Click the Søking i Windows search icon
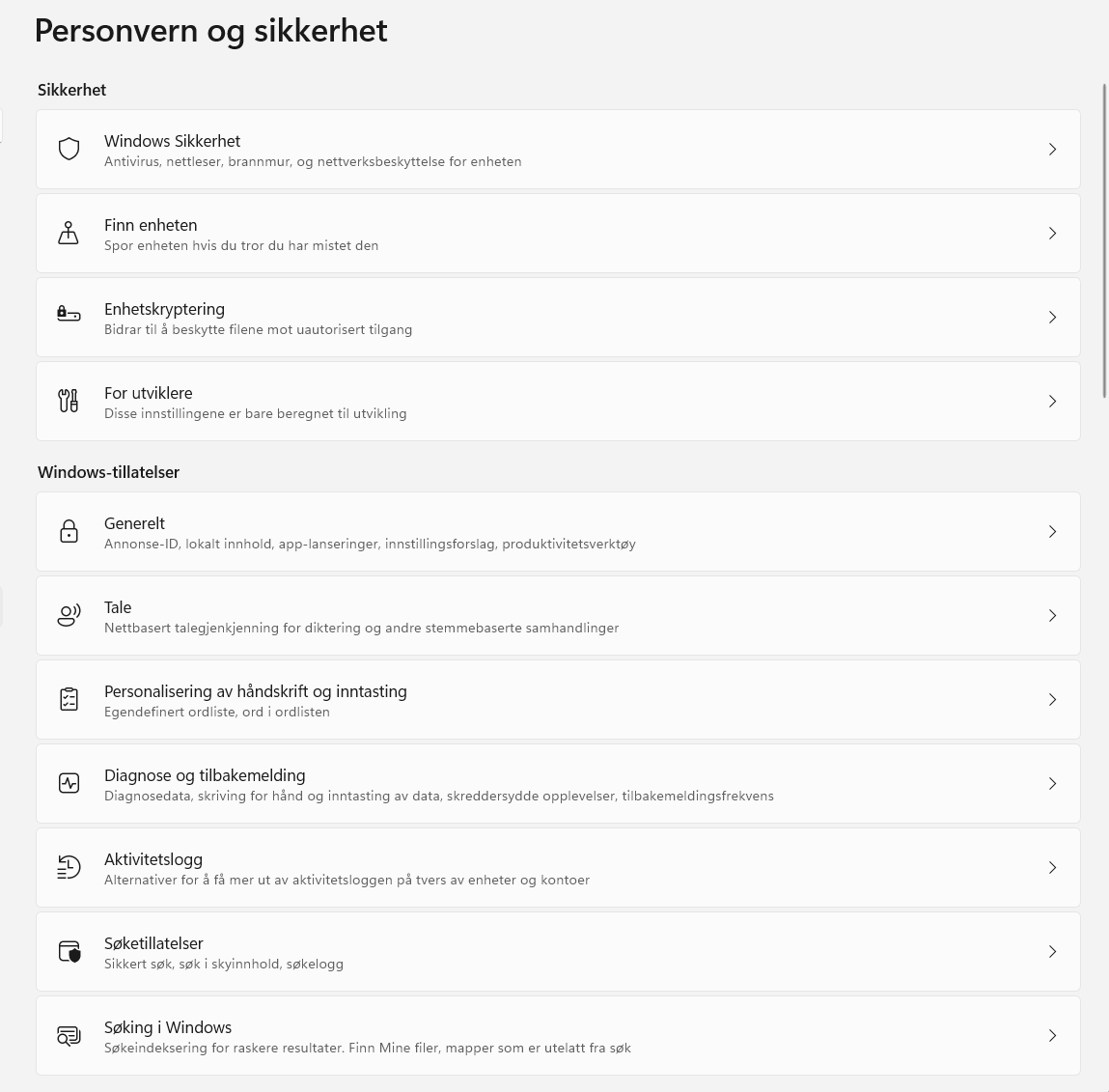Viewport: 1109px width, 1092px height. point(69,1035)
